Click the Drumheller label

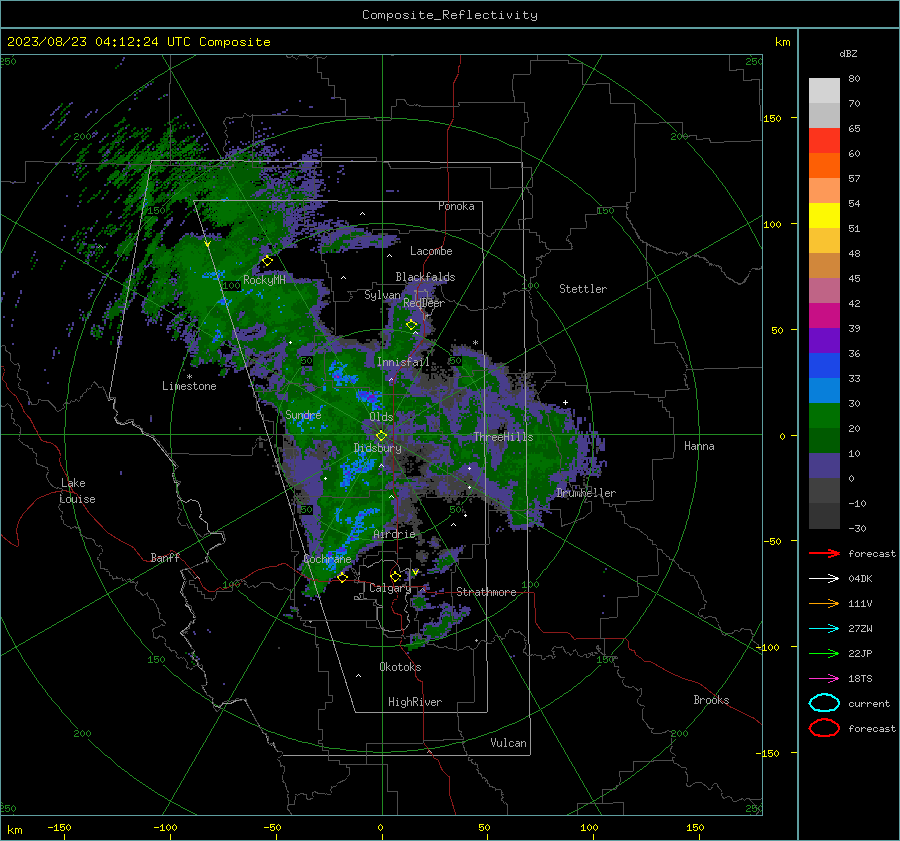pyautogui.click(x=586, y=493)
